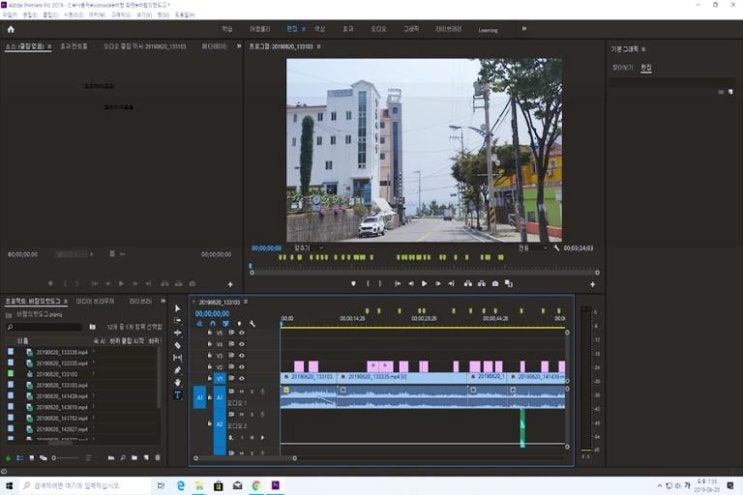Select the 20190620_141439.mp4 file in project panel
Viewport: 743px width, 495px height.
click(x=62, y=396)
